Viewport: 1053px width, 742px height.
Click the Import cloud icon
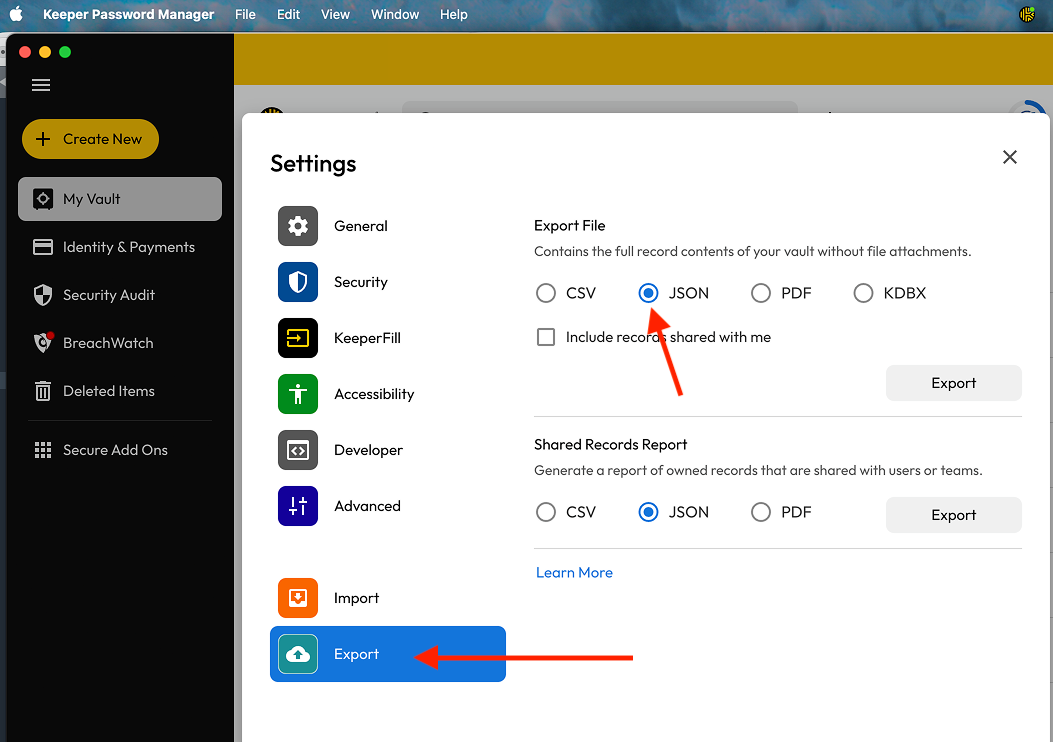click(298, 598)
